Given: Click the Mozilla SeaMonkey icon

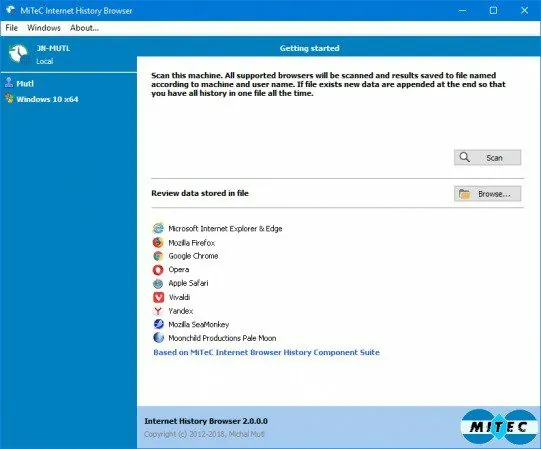Looking at the screenshot, I should pyautogui.click(x=158, y=324).
